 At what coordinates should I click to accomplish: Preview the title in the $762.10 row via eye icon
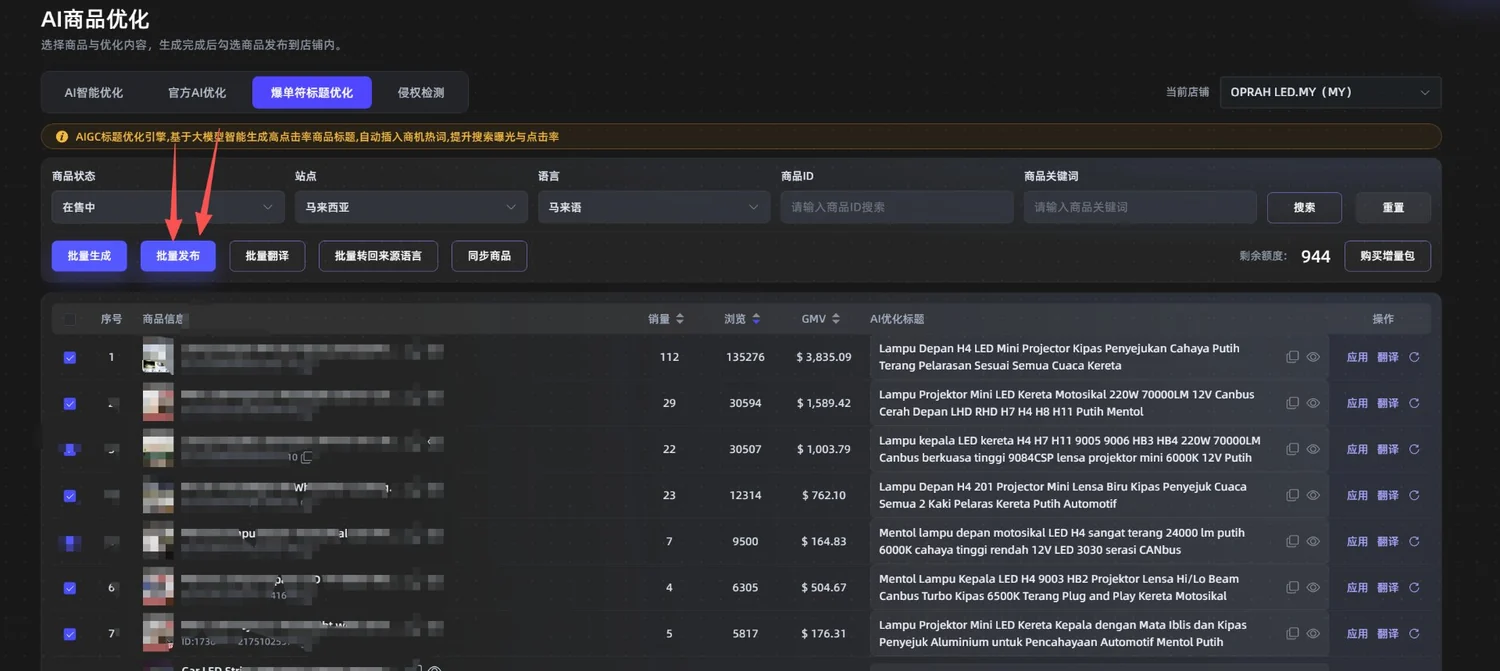tap(1313, 495)
